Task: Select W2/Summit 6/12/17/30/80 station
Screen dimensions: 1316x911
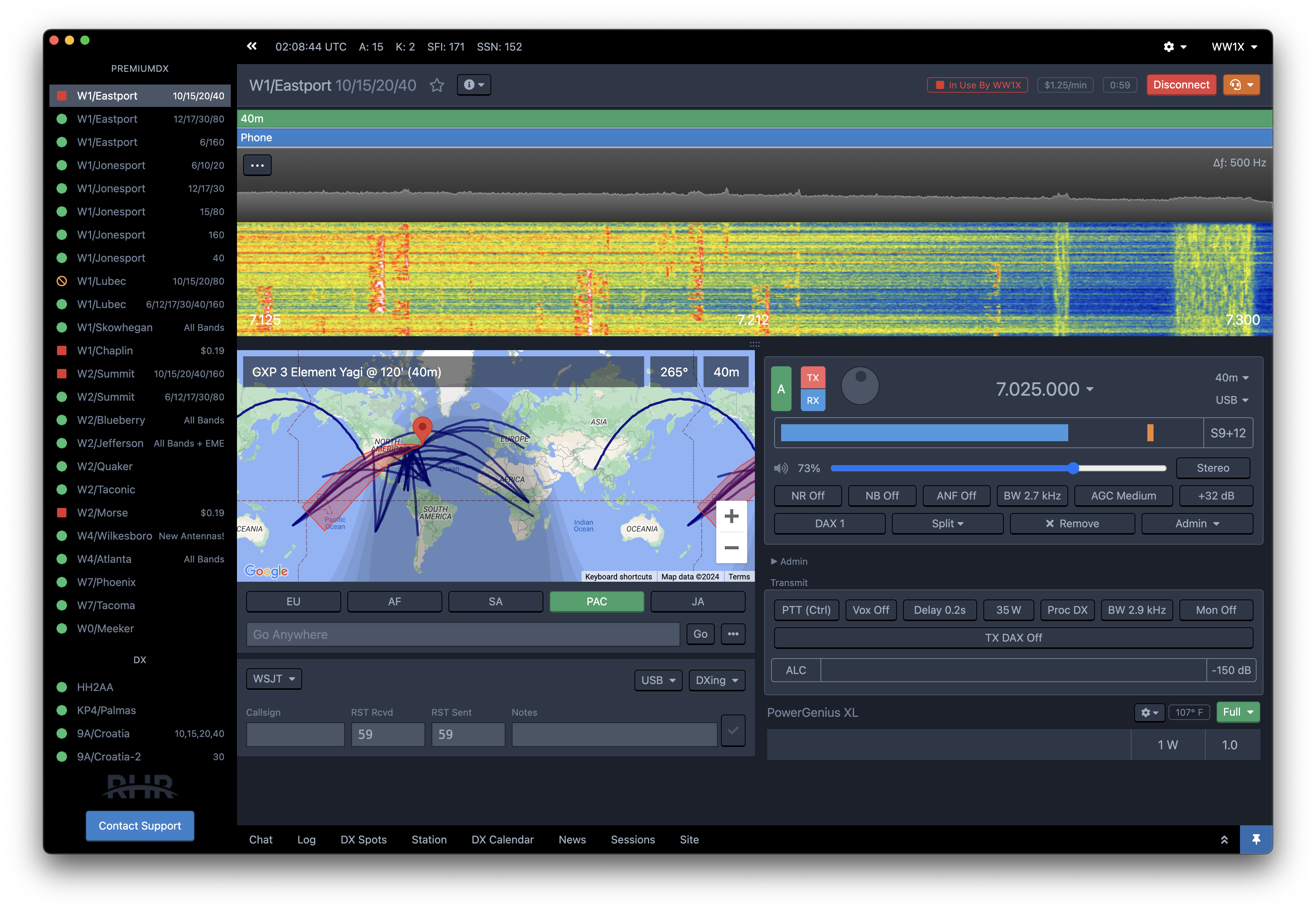Action: coord(140,397)
